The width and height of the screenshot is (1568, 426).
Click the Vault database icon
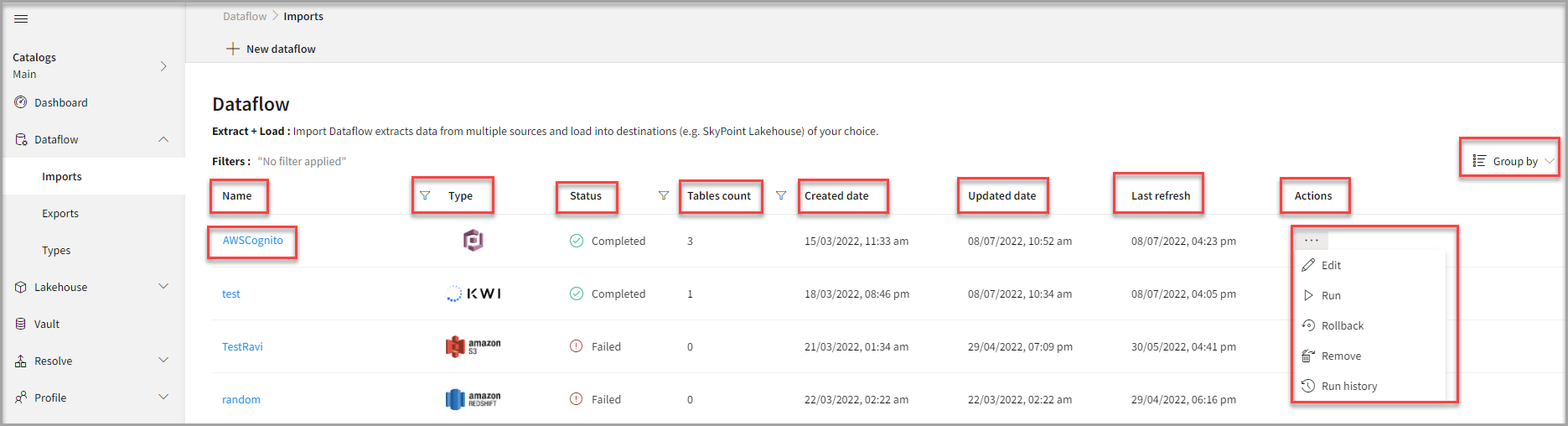21,324
